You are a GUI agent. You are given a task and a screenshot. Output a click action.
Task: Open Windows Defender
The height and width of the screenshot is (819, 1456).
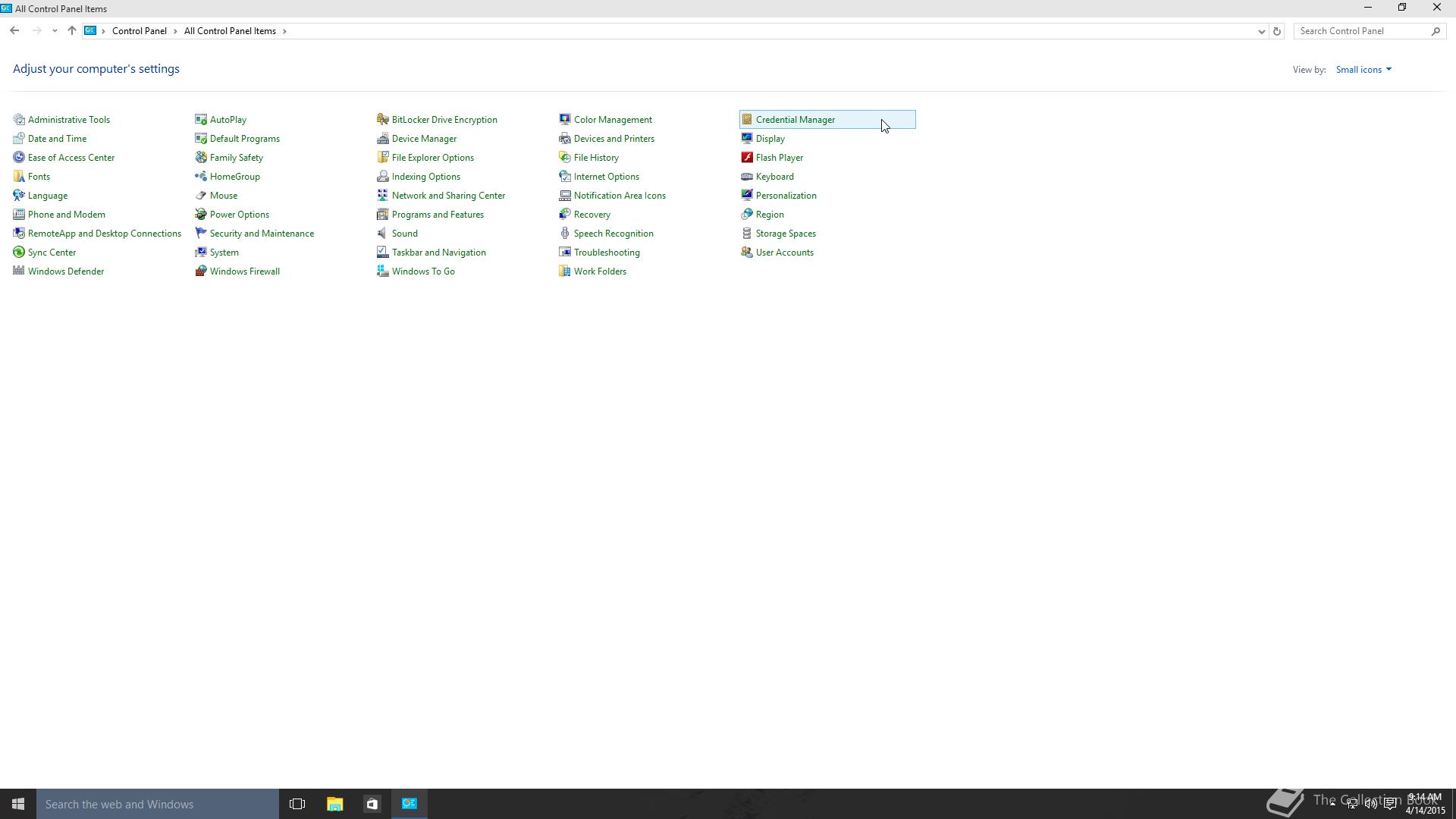66,271
